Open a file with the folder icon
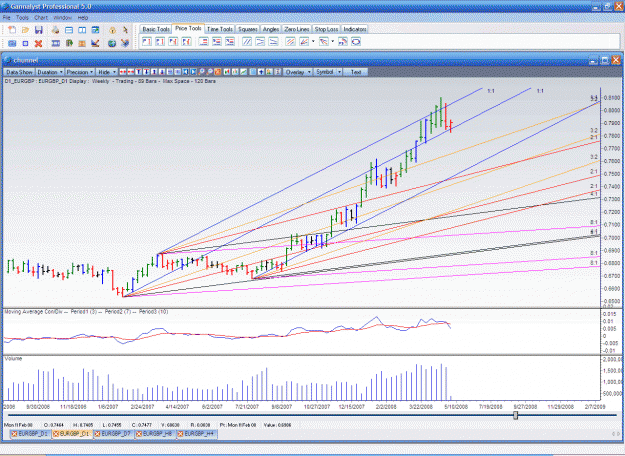Viewport: 625px width, 456px height. point(25,30)
